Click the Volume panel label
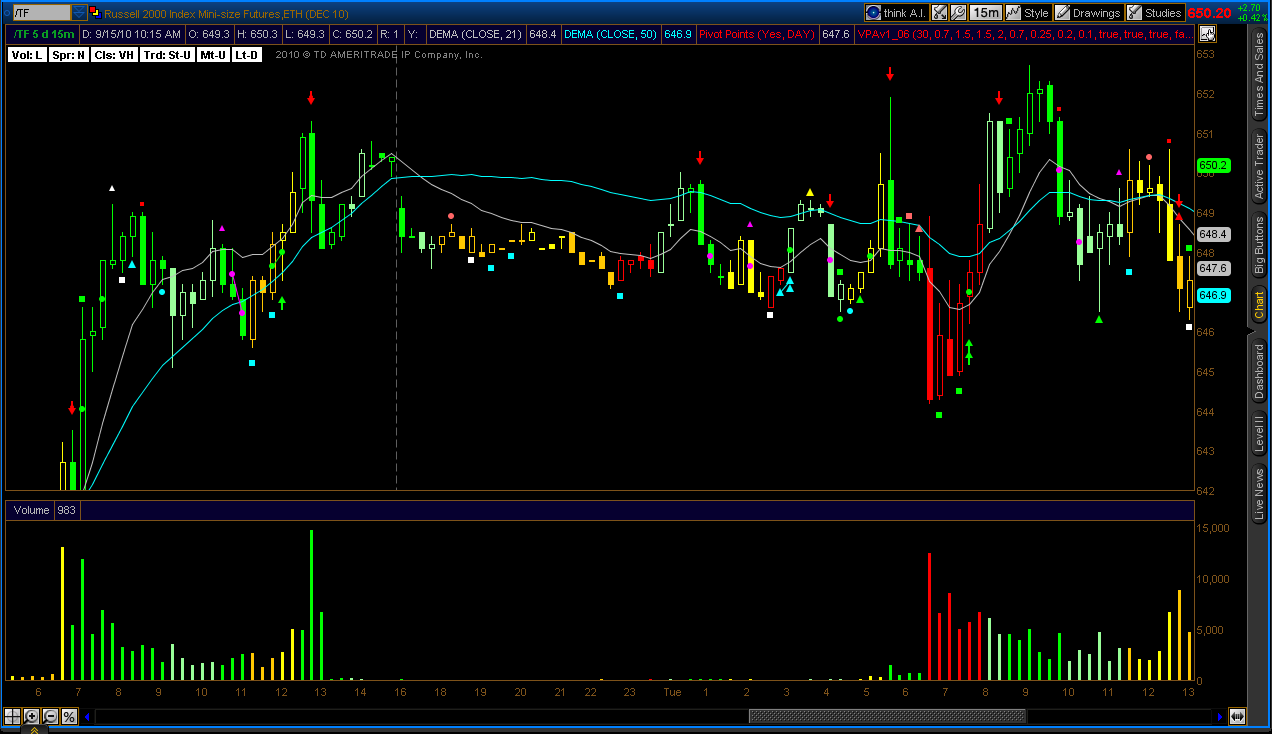The width and height of the screenshot is (1272, 734). 31,510
